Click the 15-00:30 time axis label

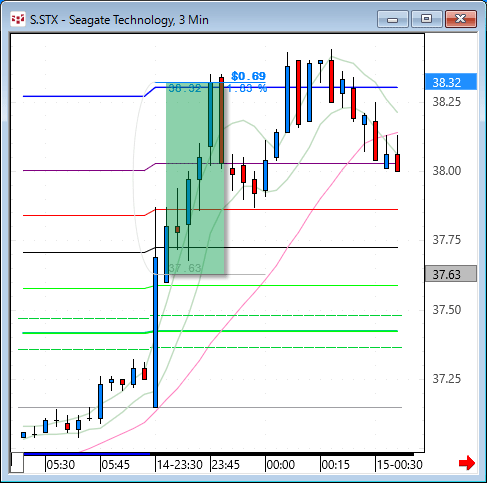[399, 465]
